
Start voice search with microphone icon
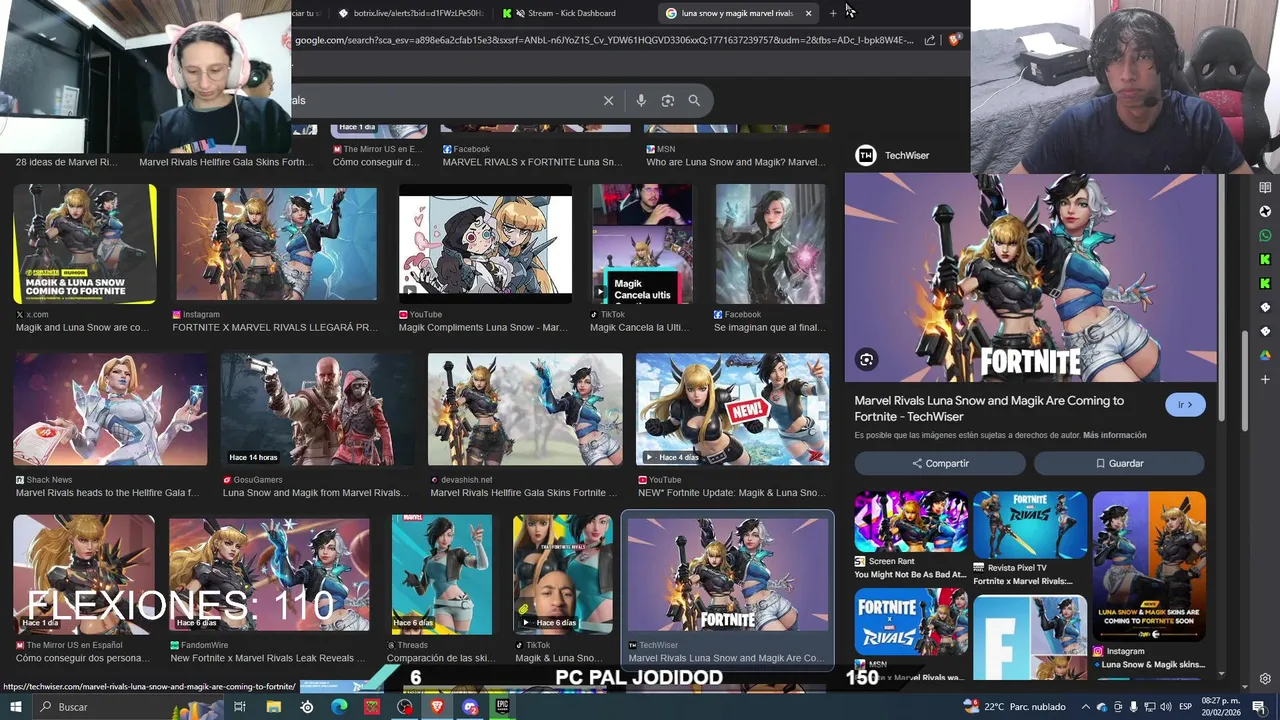tap(641, 100)
